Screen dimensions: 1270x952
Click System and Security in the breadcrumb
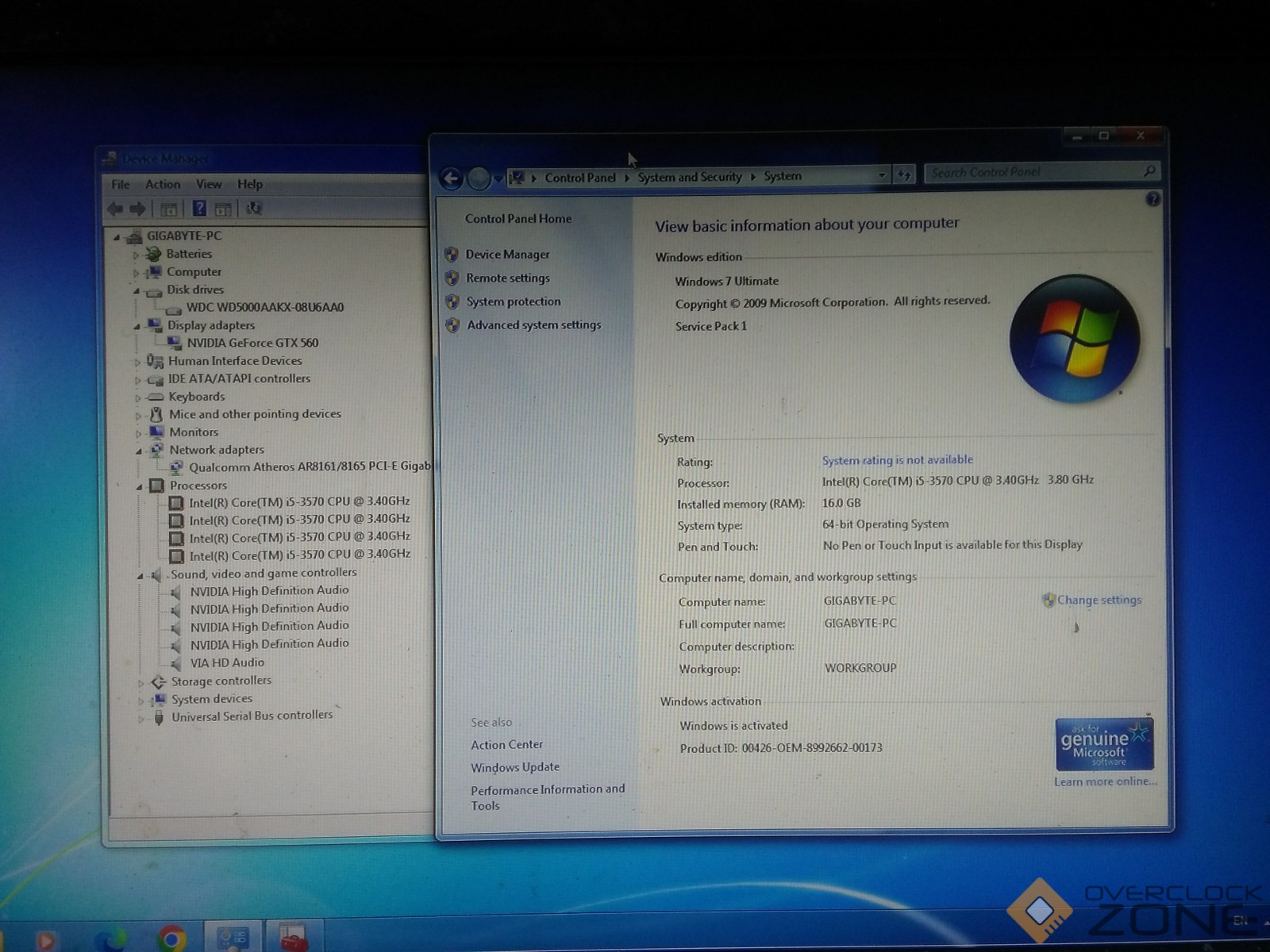point(690,177)
